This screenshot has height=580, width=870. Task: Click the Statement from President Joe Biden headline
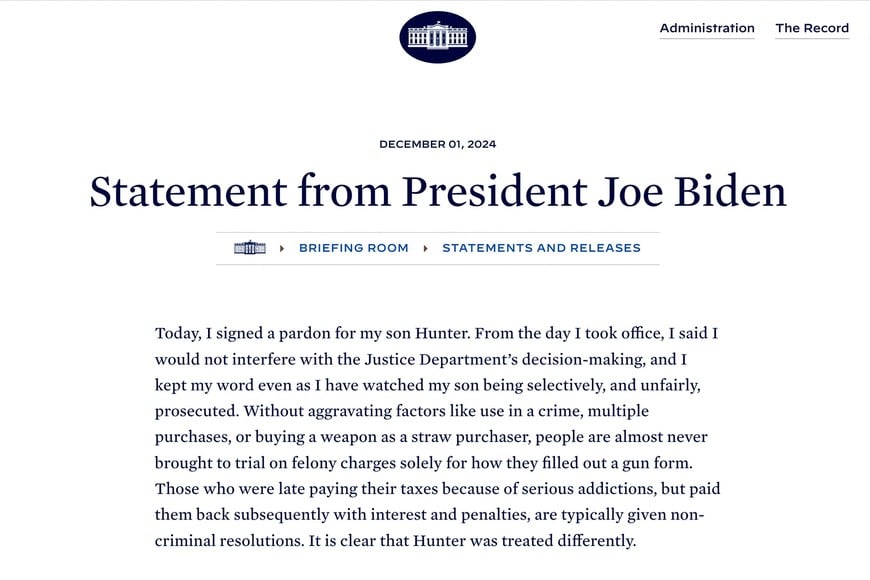[437, 192]
